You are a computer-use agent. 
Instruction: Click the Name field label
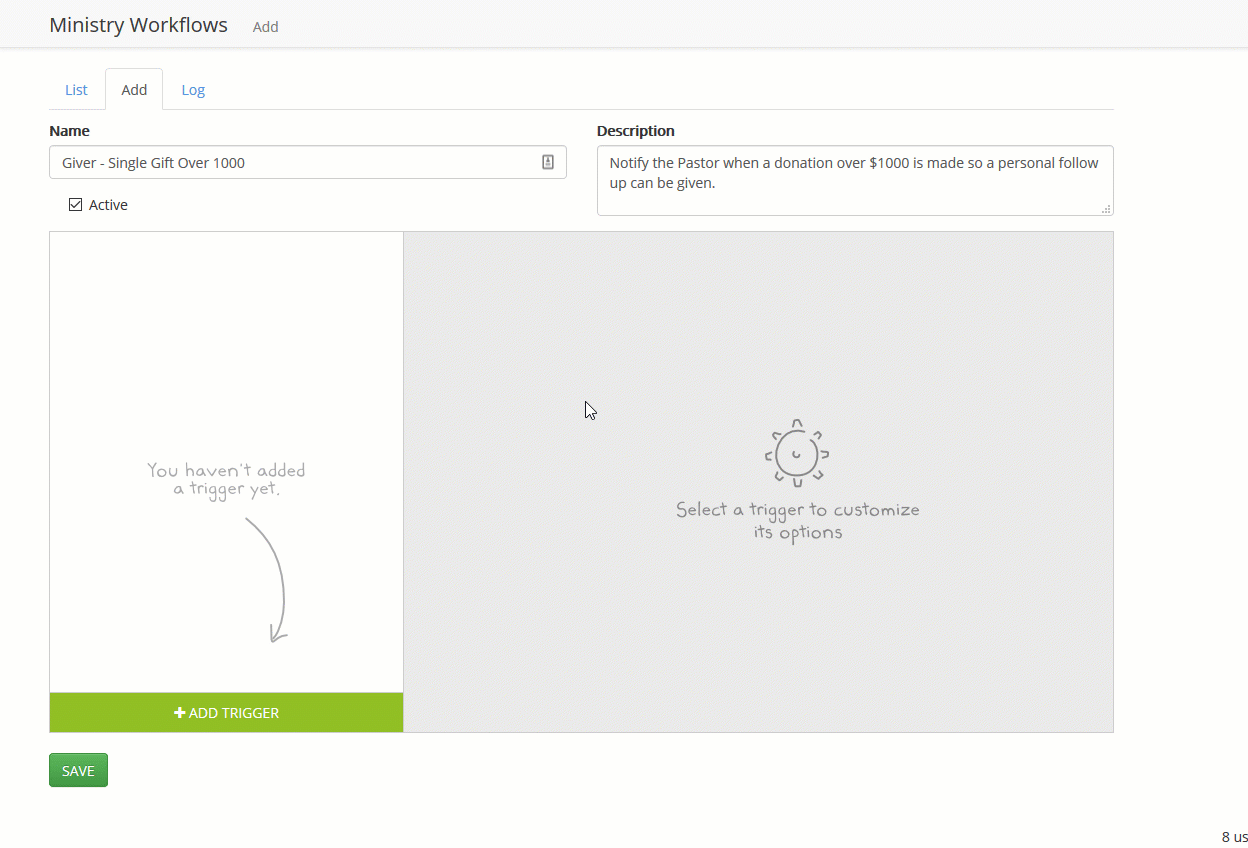tap(69, 131)
